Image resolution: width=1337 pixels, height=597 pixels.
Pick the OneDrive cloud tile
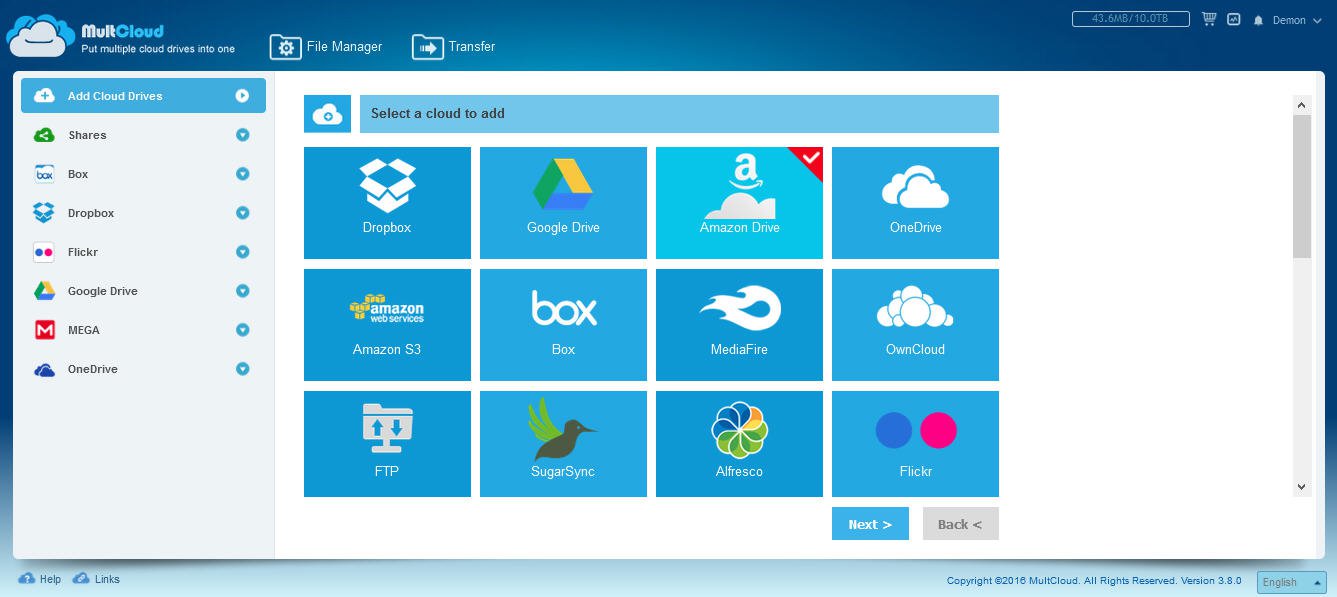point(915,203)
